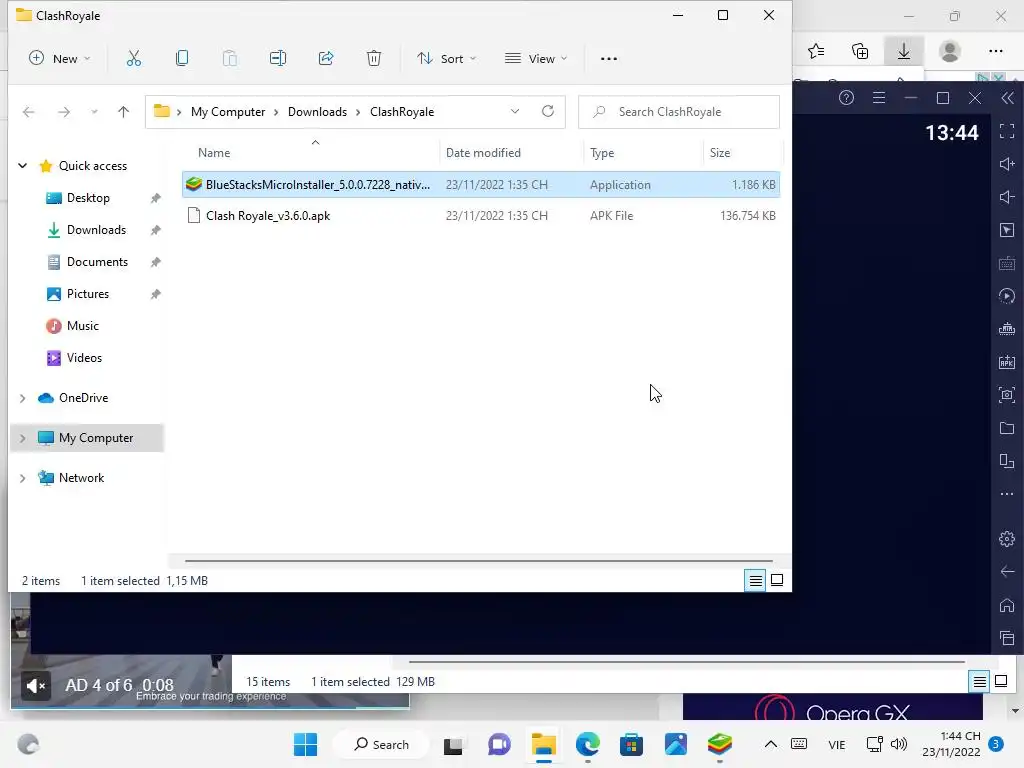
Task: Open the media folder icon in BlueStacks
Action: [1007, 428]
